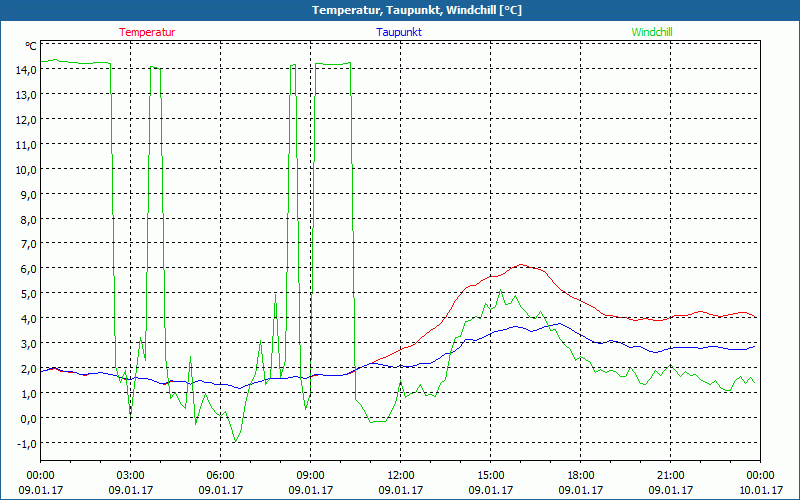
Task: Click the red Temperatur legend label
Action: pos(147,32)
